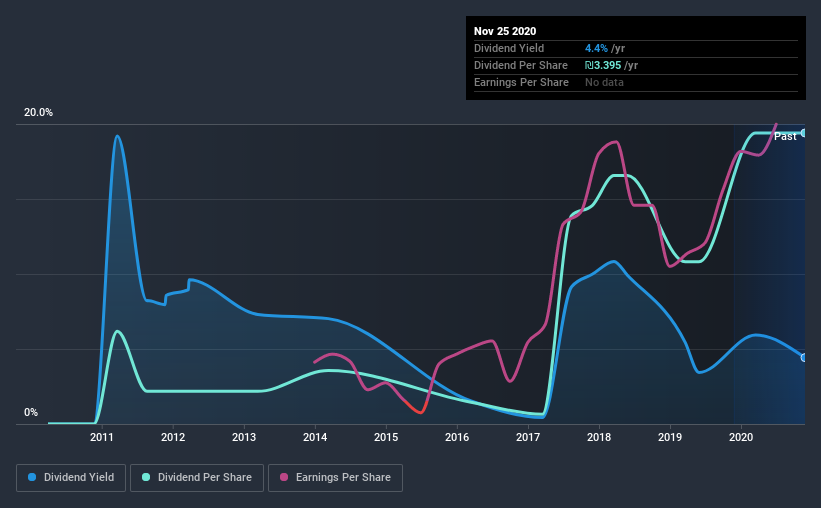Click the blue Dividend Yield legend dot
Image resolution: width=821 pixels, height=508 pixels.
tap(32, 477)
